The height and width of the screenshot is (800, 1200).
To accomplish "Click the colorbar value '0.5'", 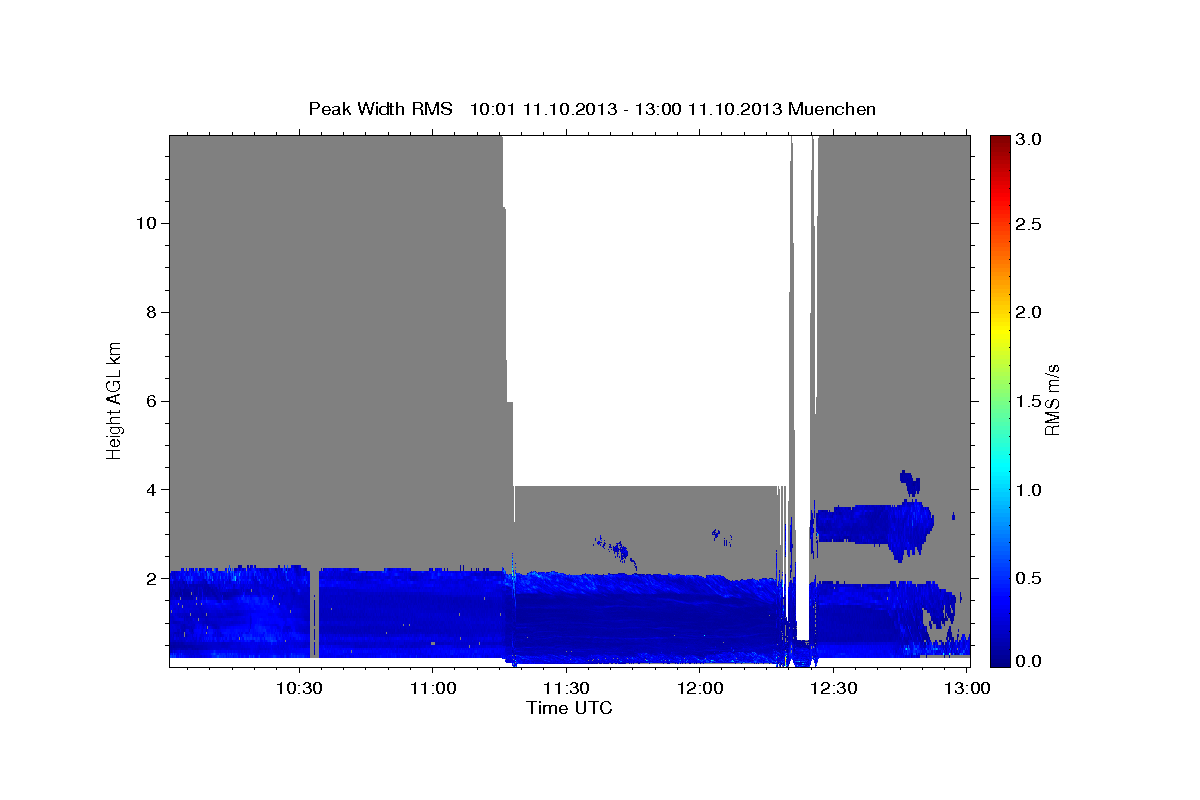I will click(x=1030, y=578).
